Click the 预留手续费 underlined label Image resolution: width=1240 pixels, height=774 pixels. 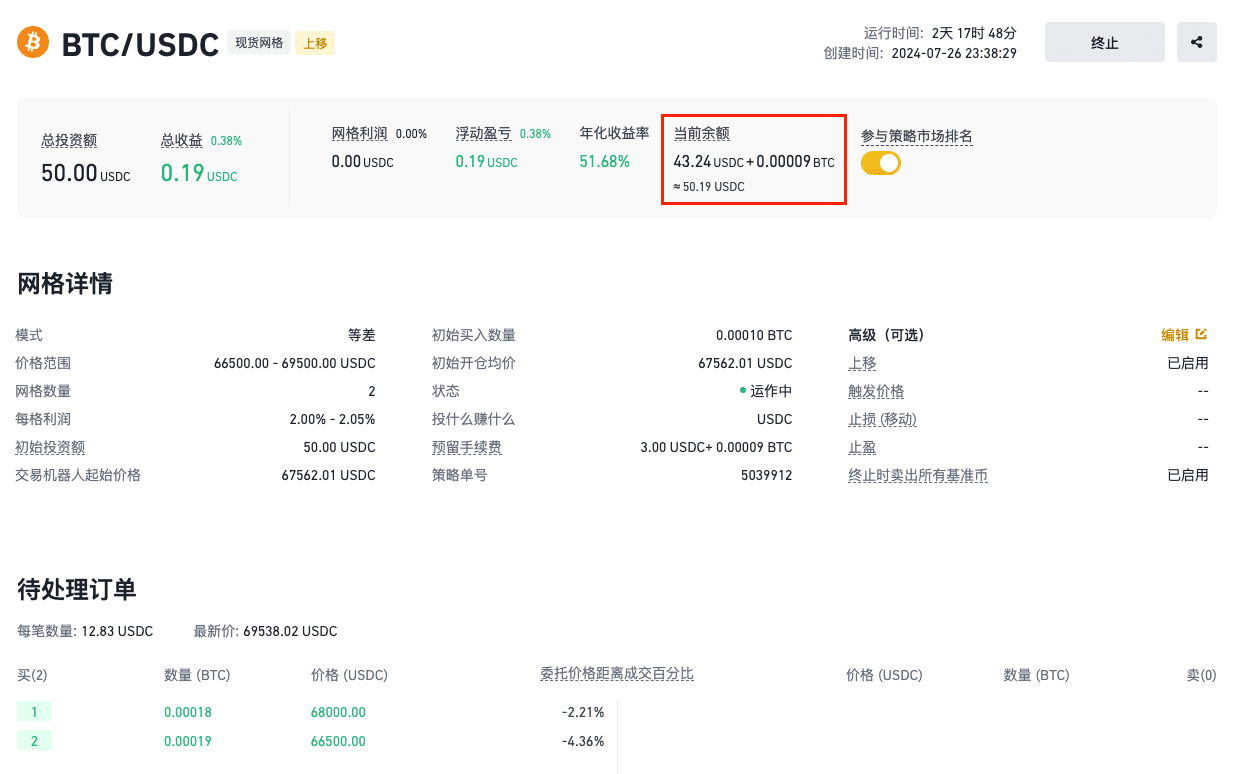(x=467, y=447)
